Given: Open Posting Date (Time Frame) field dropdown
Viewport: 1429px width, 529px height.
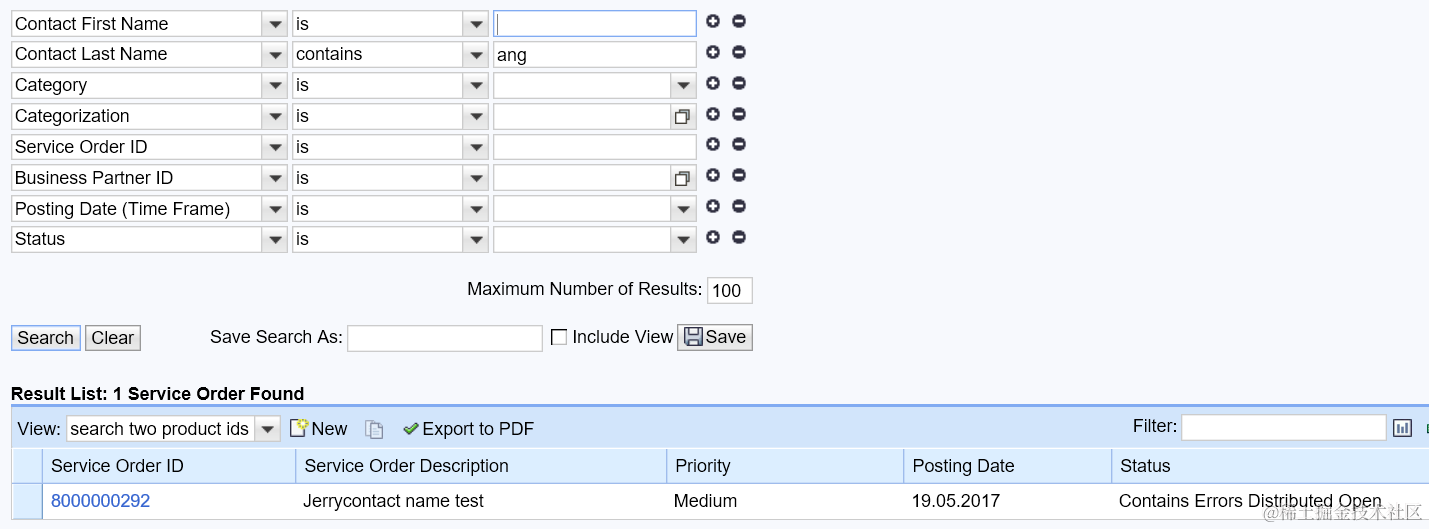Looking at the screenshot, I should [275, 210].
